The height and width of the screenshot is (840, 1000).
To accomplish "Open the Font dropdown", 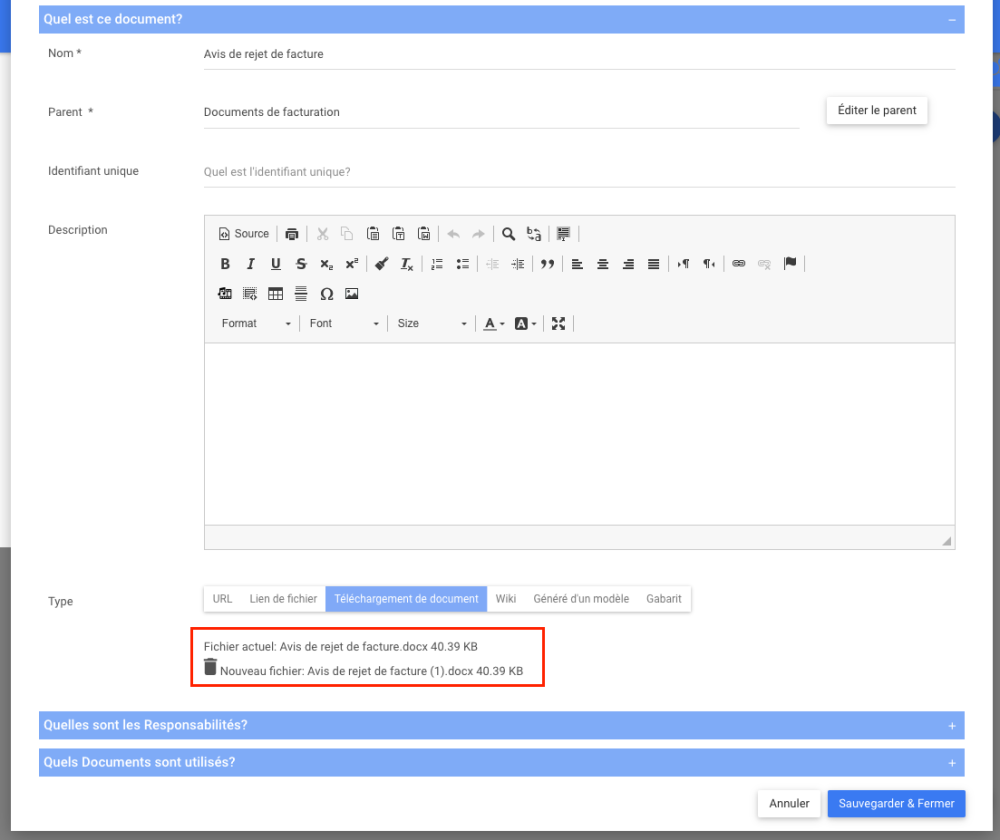I will [x=344, y=323].
